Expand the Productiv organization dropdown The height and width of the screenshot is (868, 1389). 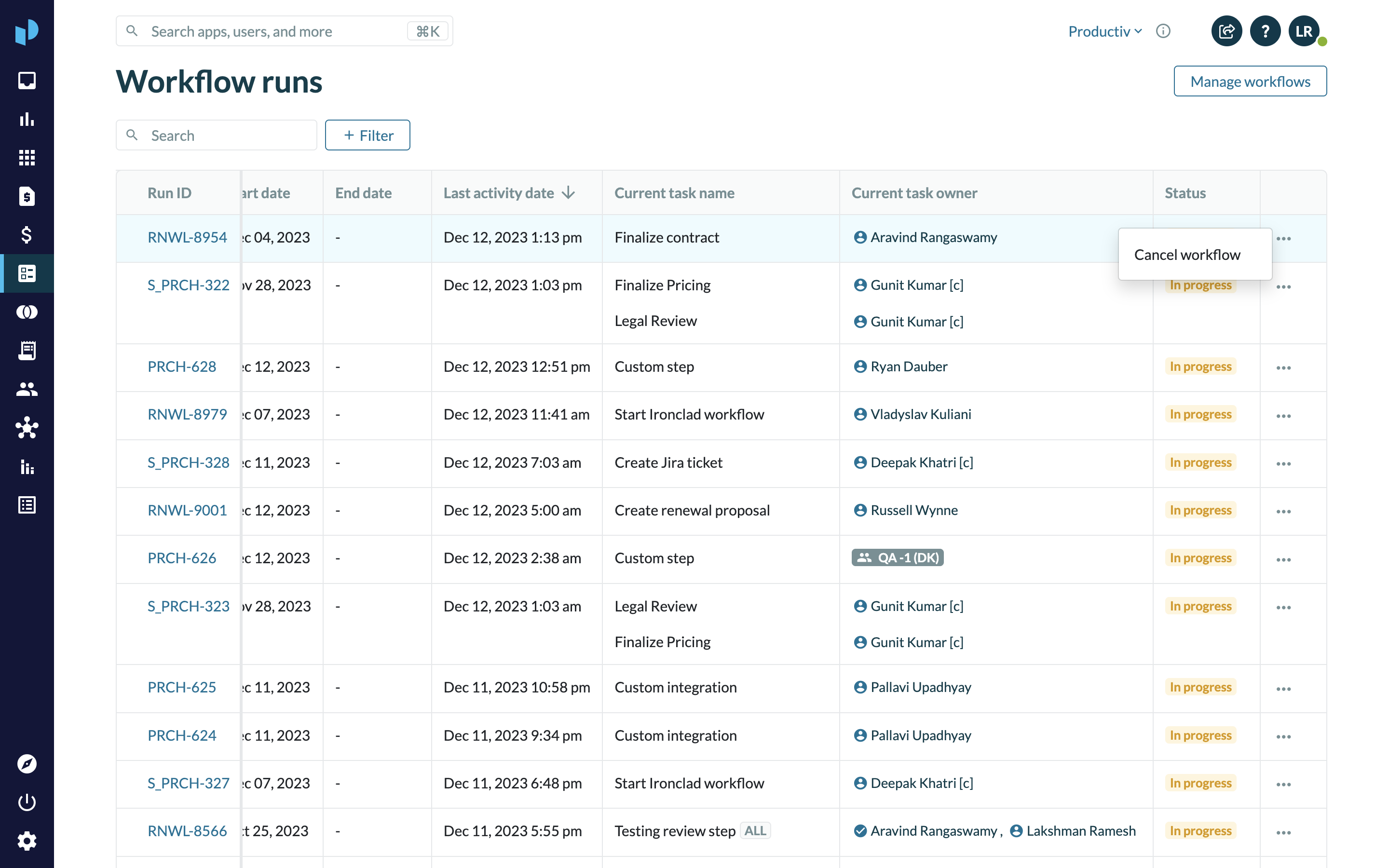click(x=1105, y=31)
